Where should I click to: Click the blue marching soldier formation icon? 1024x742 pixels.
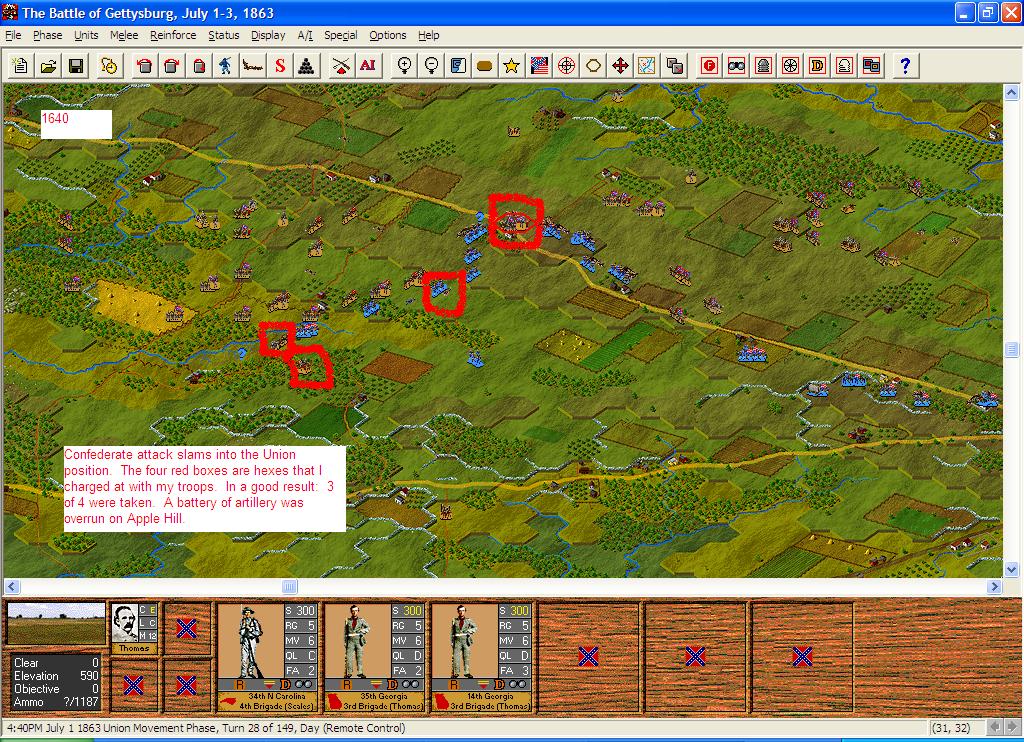coord(225,65)
